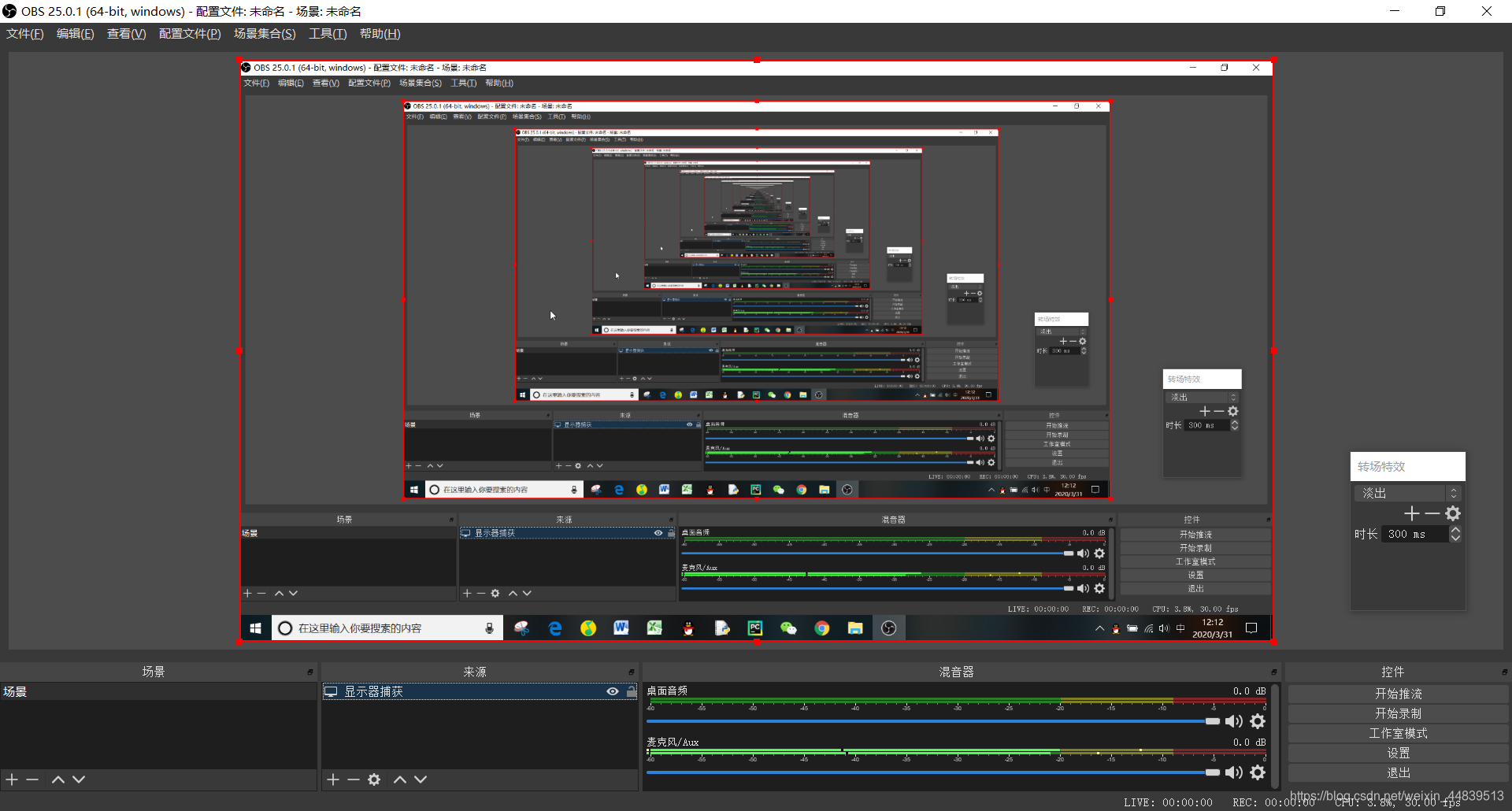Click the minus icon in the largest 转场特效 panel
1512x811 pixels.
pos(1432,513)
